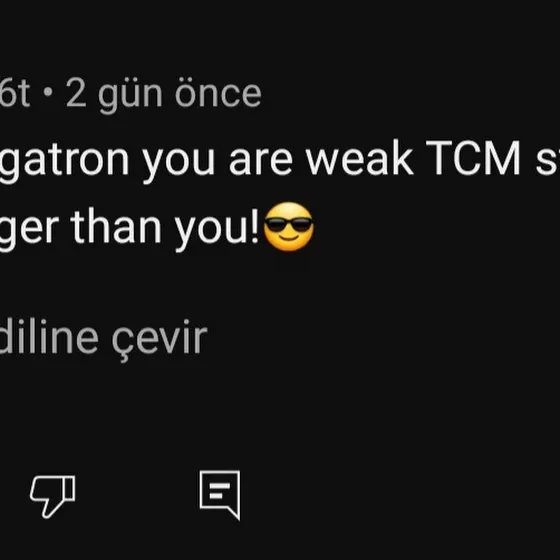Image resolution: width=560 pixels, height=560 pixels.
Task: Click the word 'çevir' in translate link
Action: click(160, 340)
